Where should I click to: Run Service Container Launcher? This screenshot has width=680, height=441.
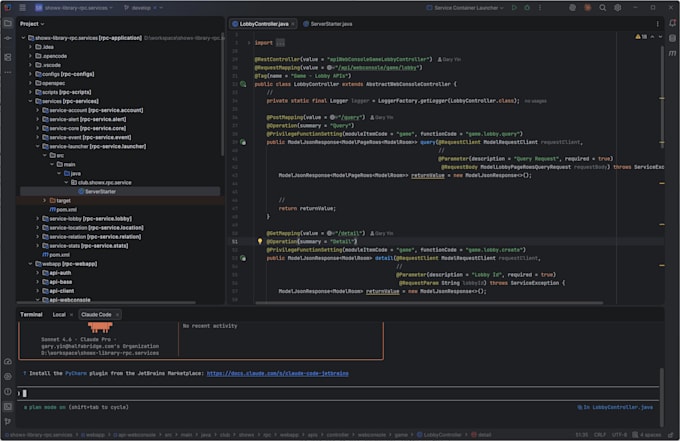click(514, 7)
